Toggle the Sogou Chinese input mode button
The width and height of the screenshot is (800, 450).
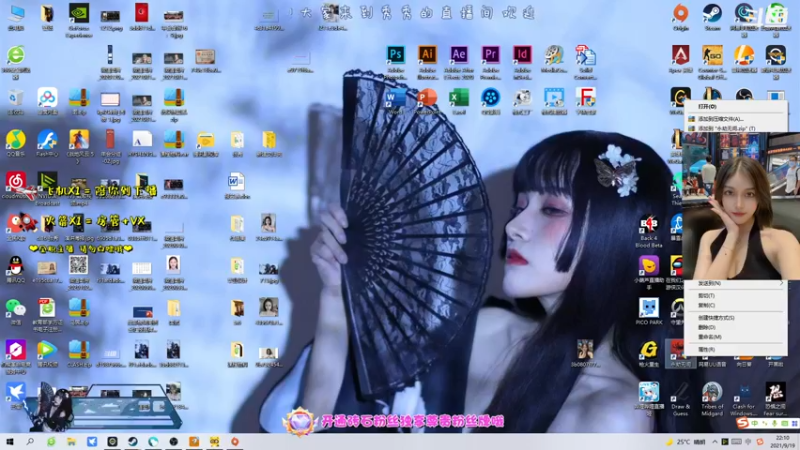tap(754, 423)
